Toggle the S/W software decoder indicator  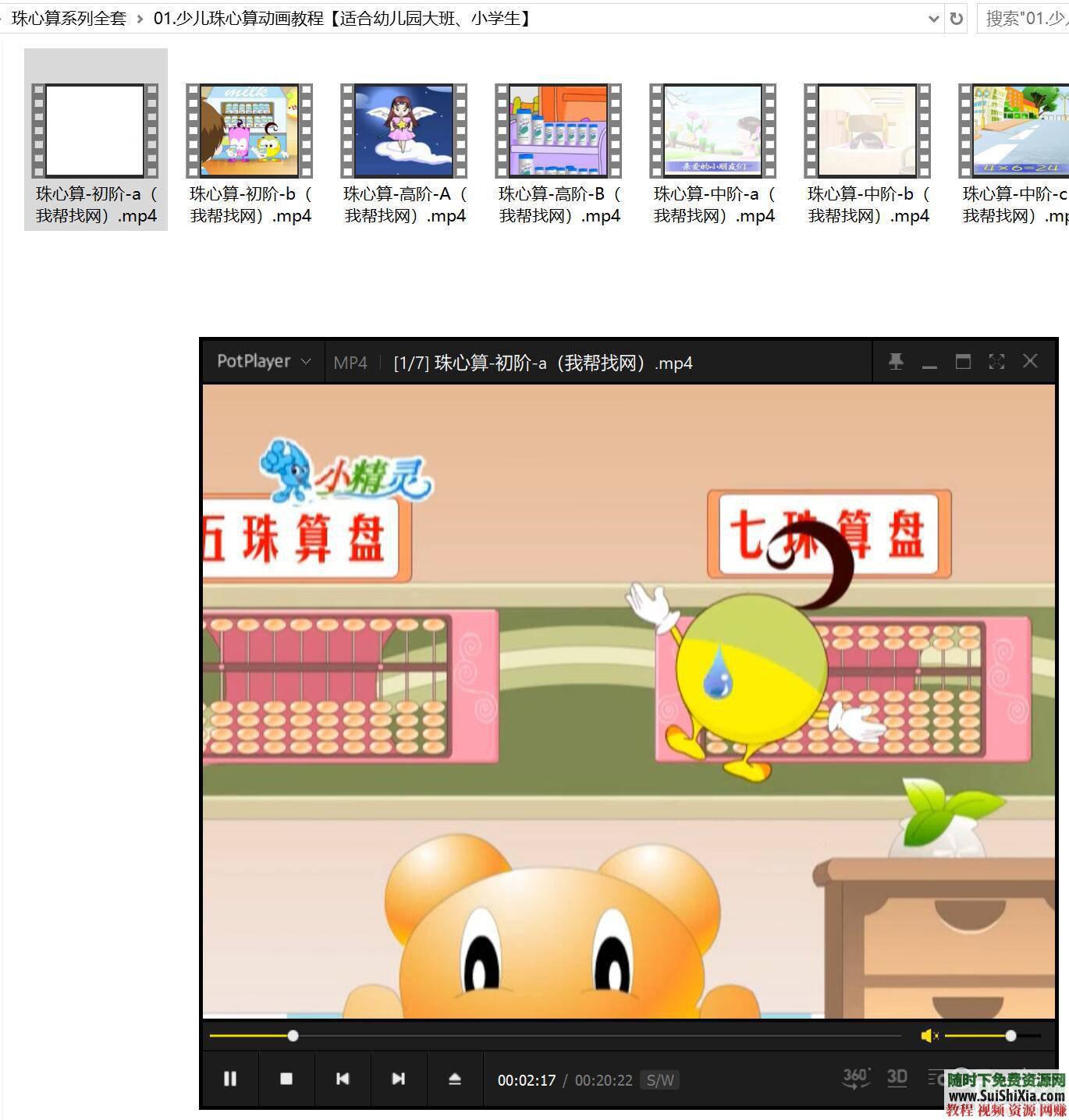659,1080
